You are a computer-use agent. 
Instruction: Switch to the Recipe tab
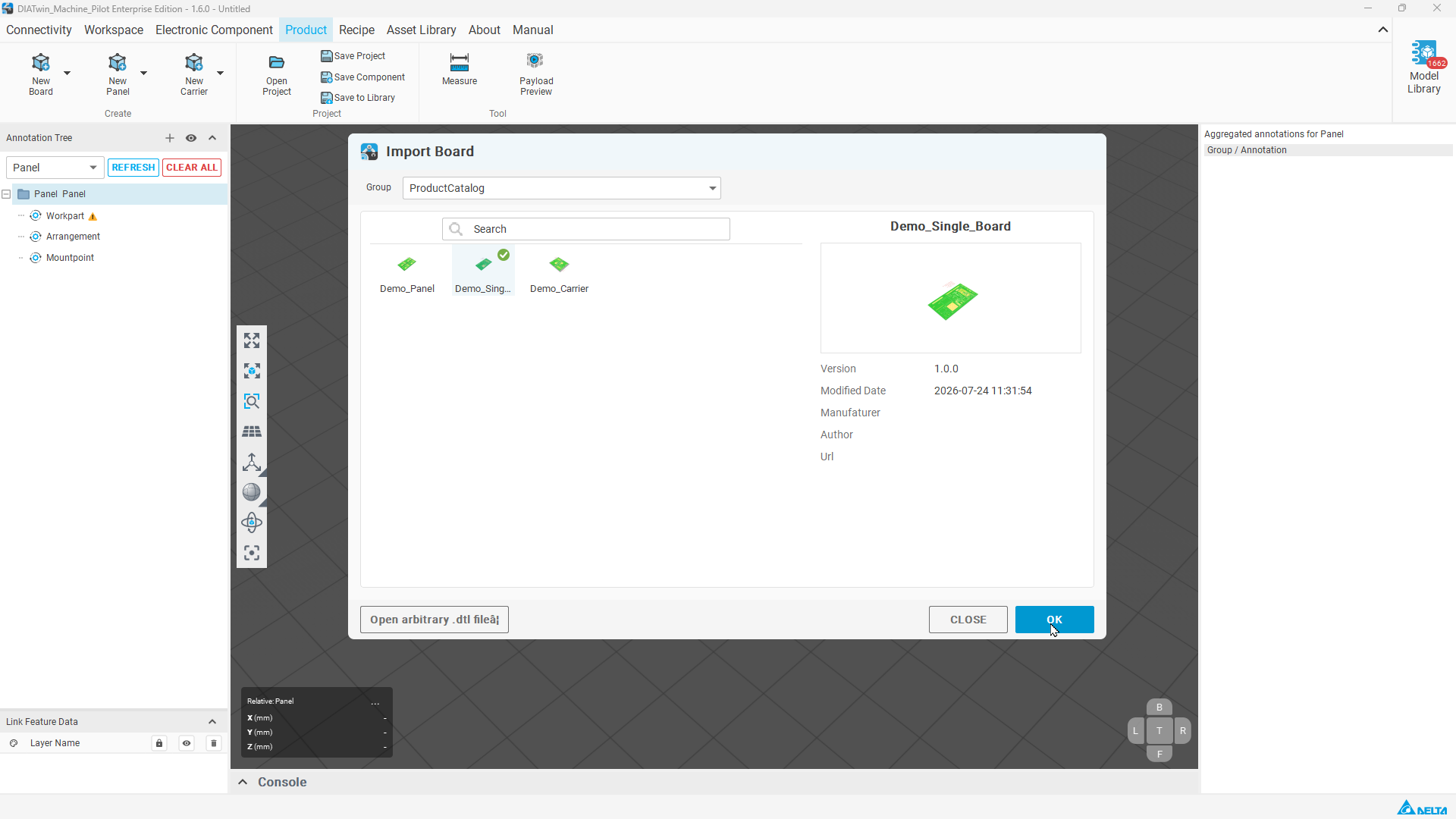356,30
